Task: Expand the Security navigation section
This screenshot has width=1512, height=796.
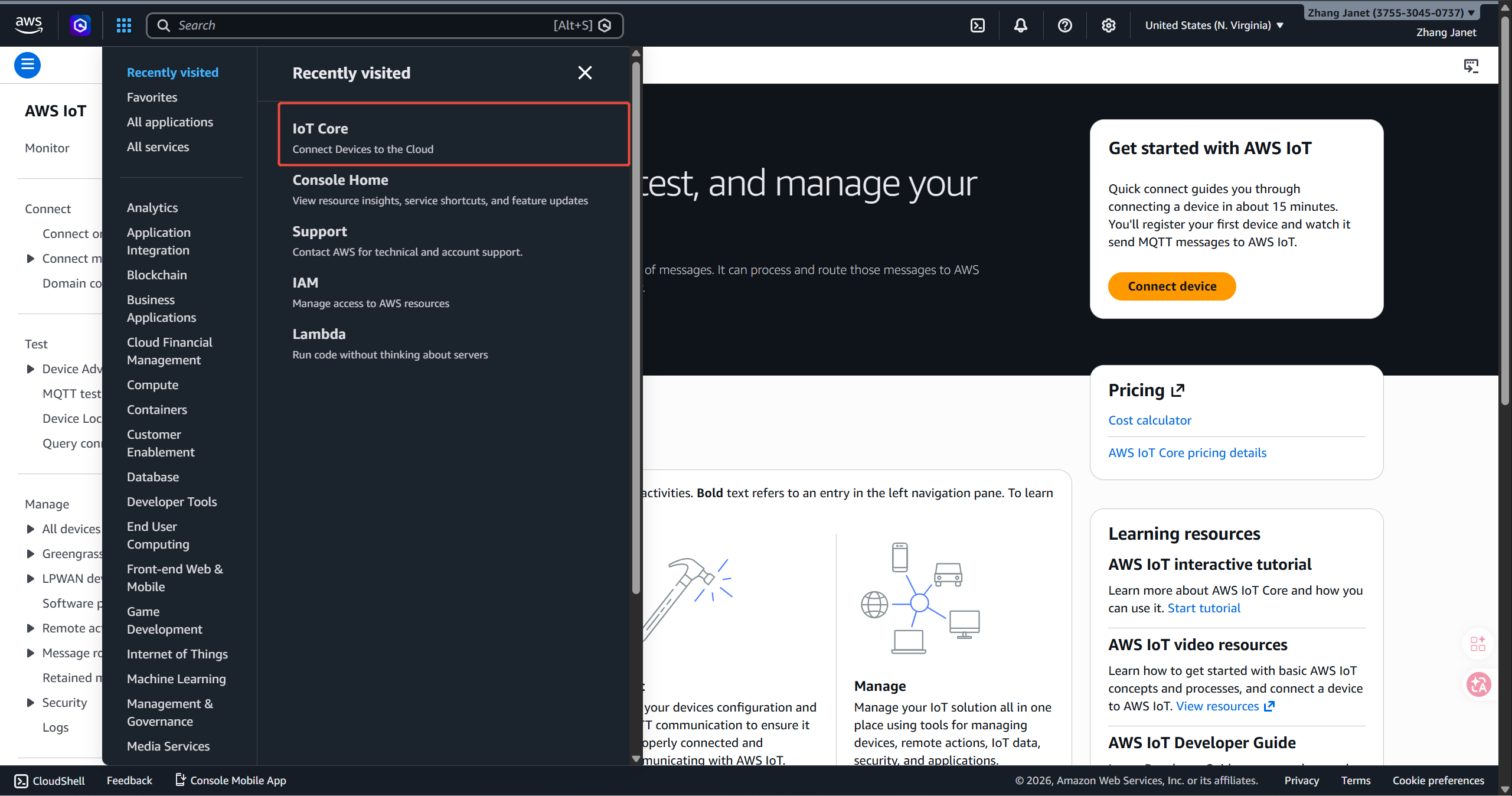Action: click(31, 703)
